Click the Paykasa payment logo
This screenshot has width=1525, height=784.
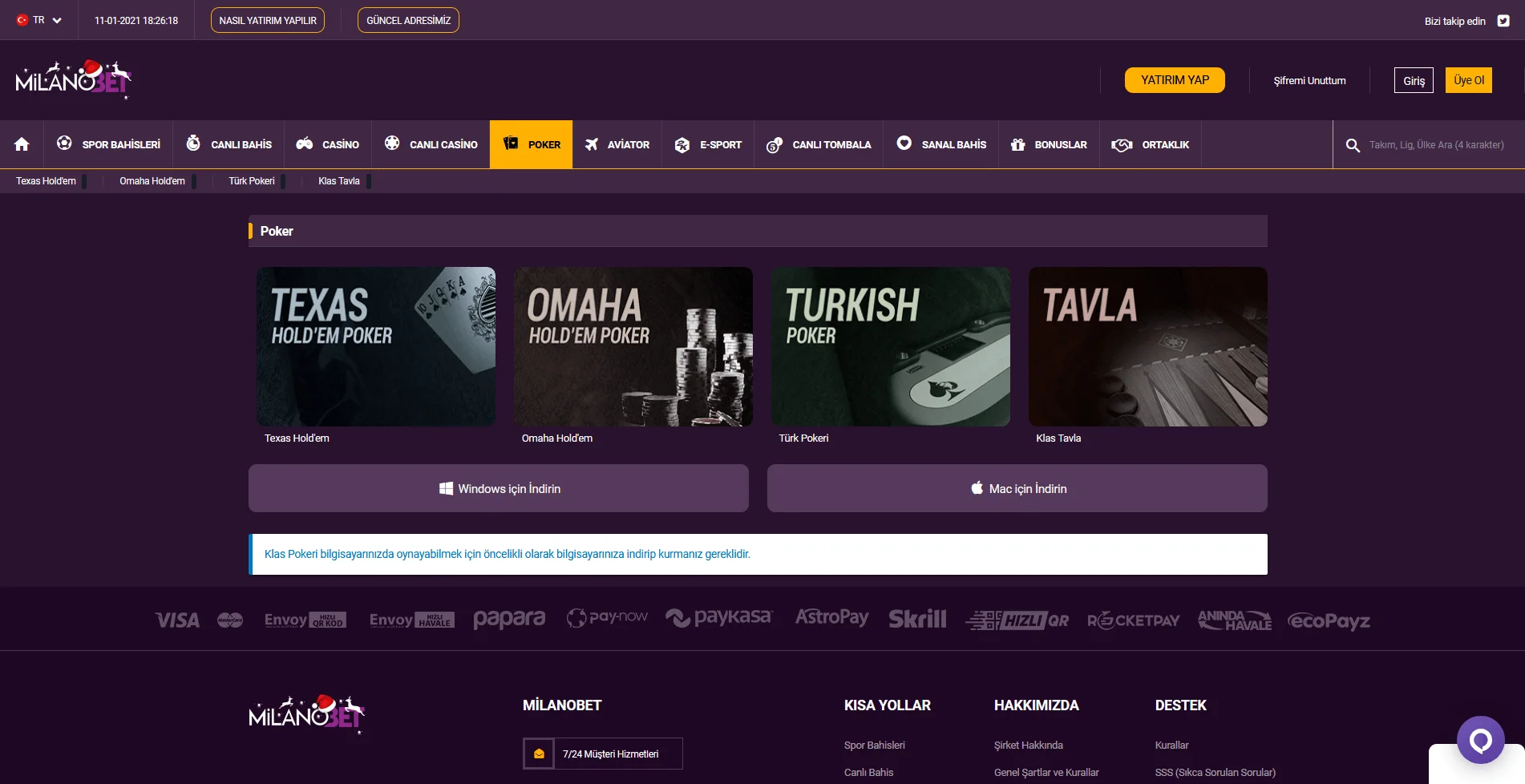coord(719,617)
